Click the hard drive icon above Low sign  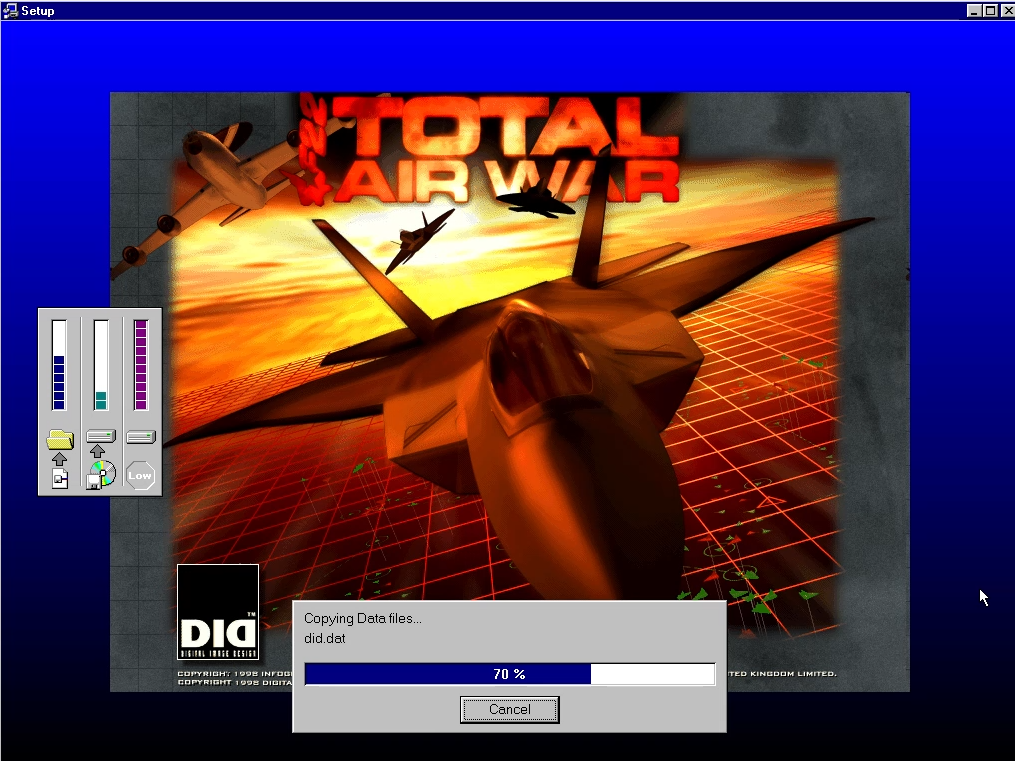point(141,437)
